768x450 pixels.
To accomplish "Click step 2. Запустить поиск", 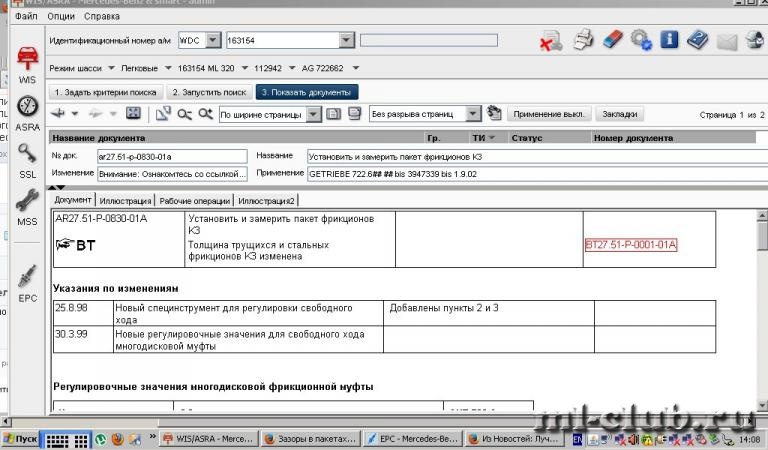I will pos(209,92).
